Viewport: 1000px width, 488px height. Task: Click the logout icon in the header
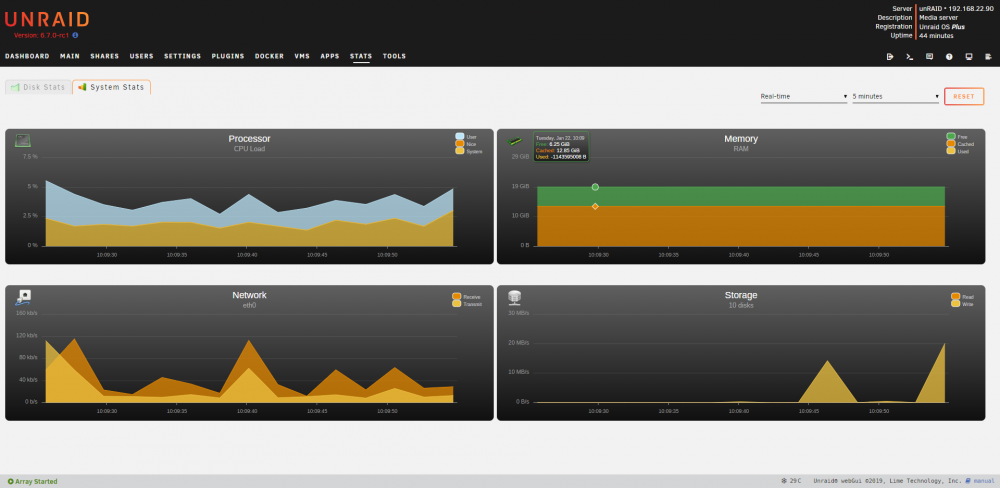[x=890, y=57]
